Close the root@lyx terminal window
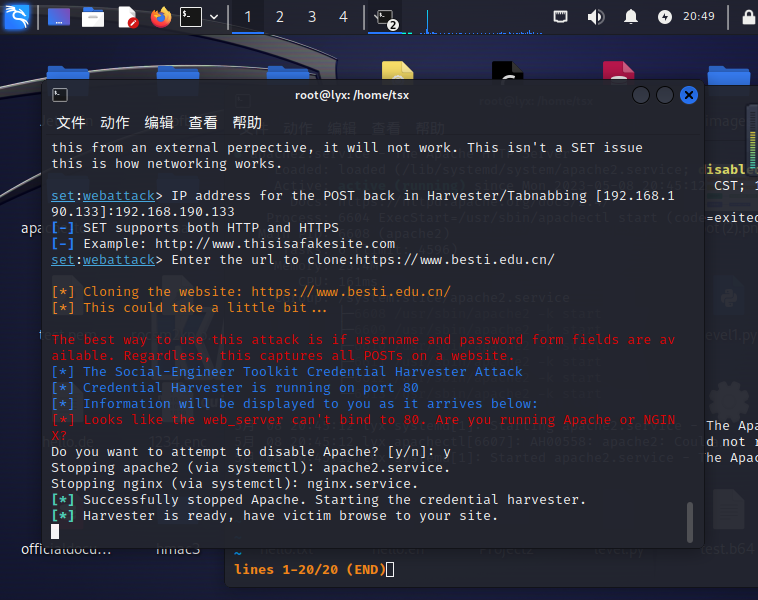This screenshot has width=758, height=600. pos(689,95)
